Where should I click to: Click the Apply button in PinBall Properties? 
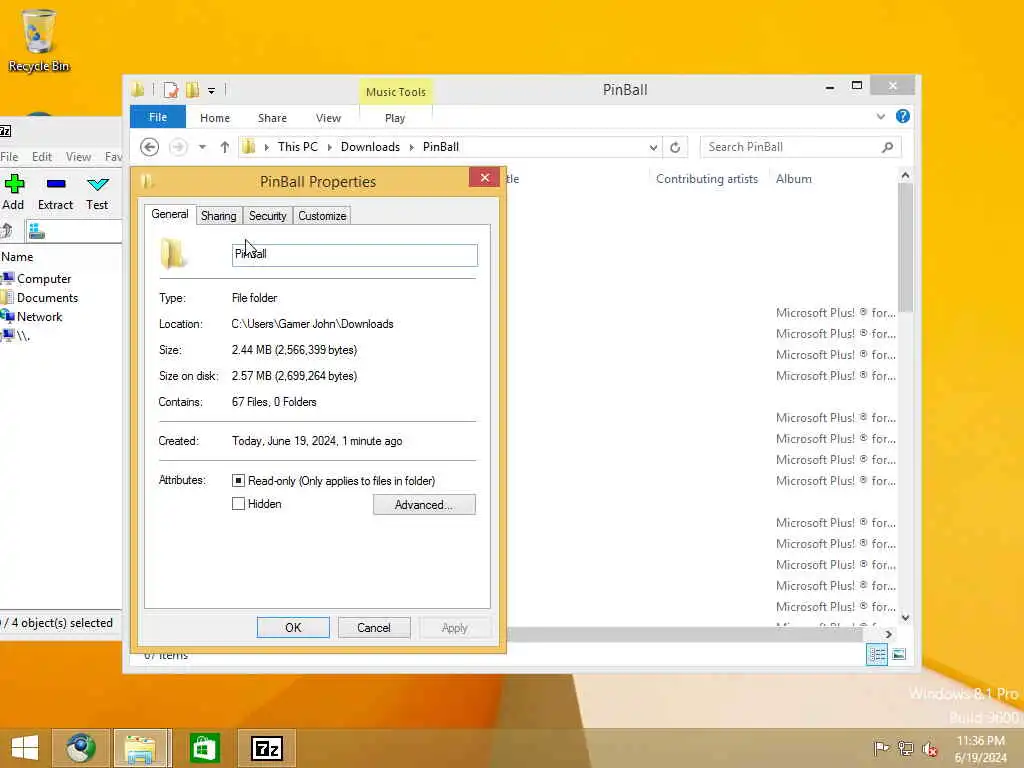pyautogui.click(x=455, y=628)
